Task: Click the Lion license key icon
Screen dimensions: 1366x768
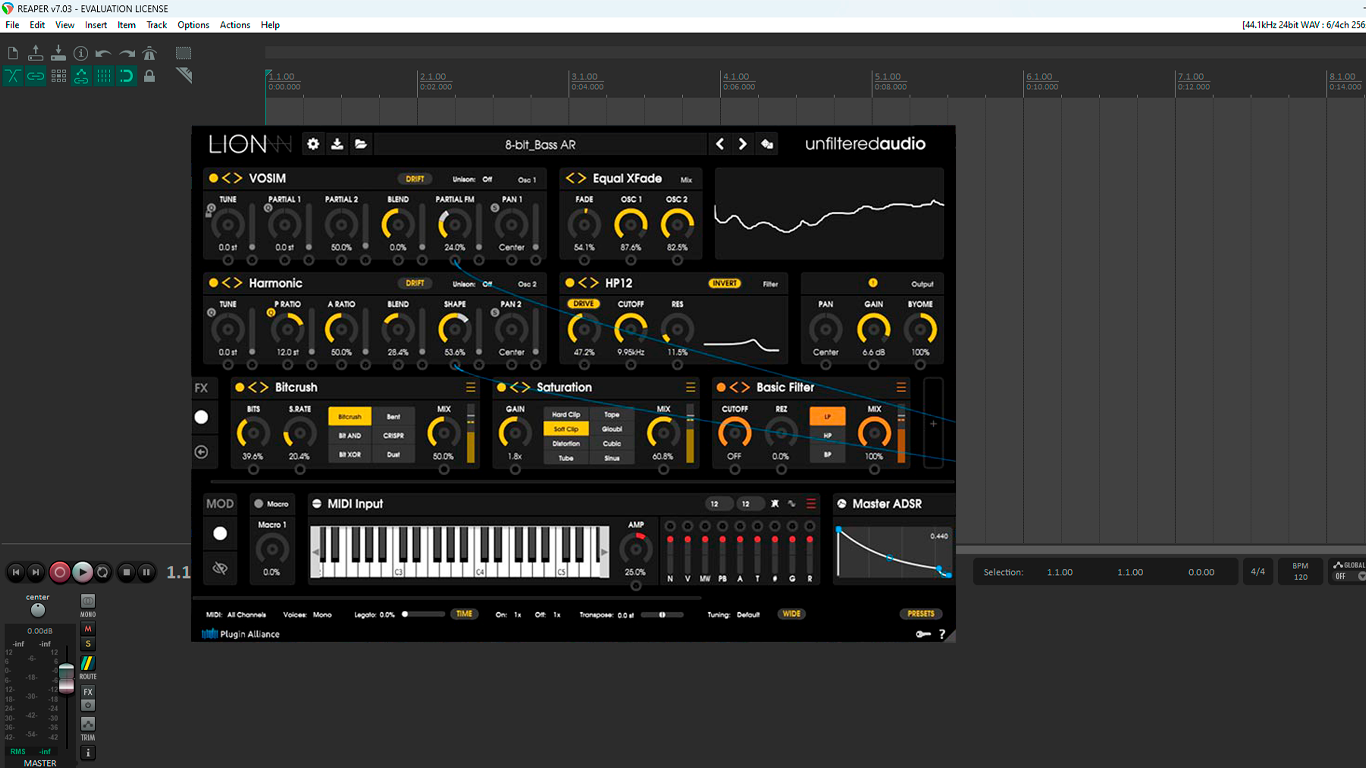Action: tap(922, 634)
